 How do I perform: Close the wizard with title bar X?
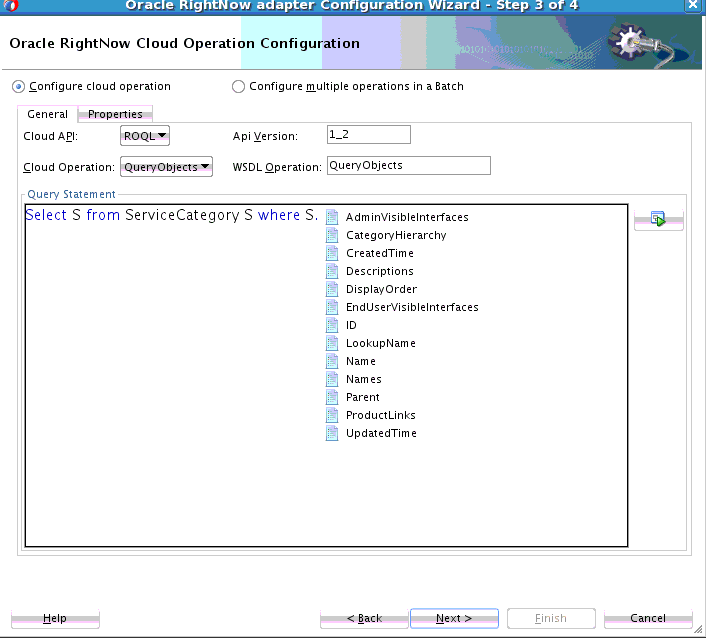(x=693, y=5)
